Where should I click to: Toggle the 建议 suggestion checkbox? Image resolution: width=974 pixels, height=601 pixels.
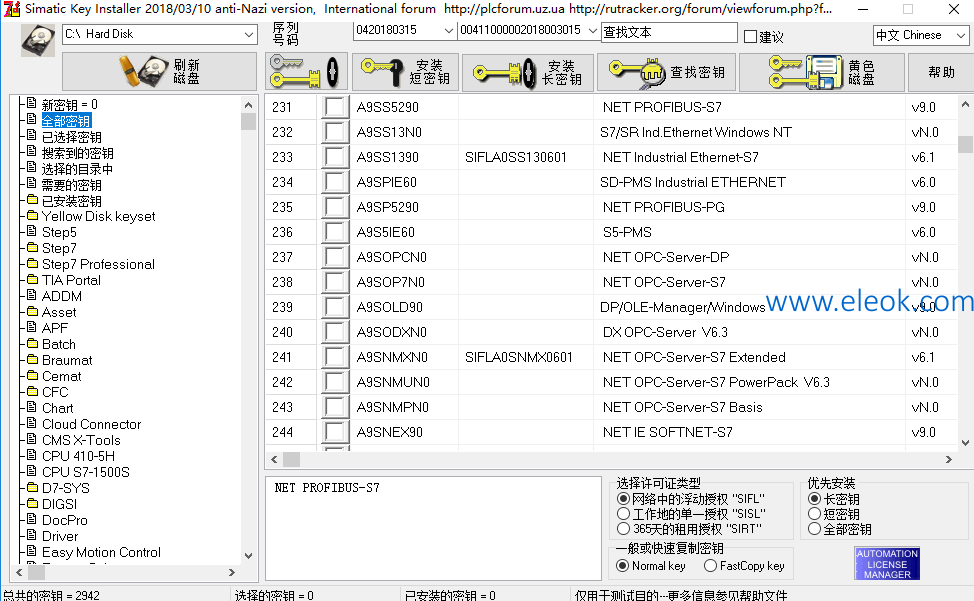coord(750,37)
